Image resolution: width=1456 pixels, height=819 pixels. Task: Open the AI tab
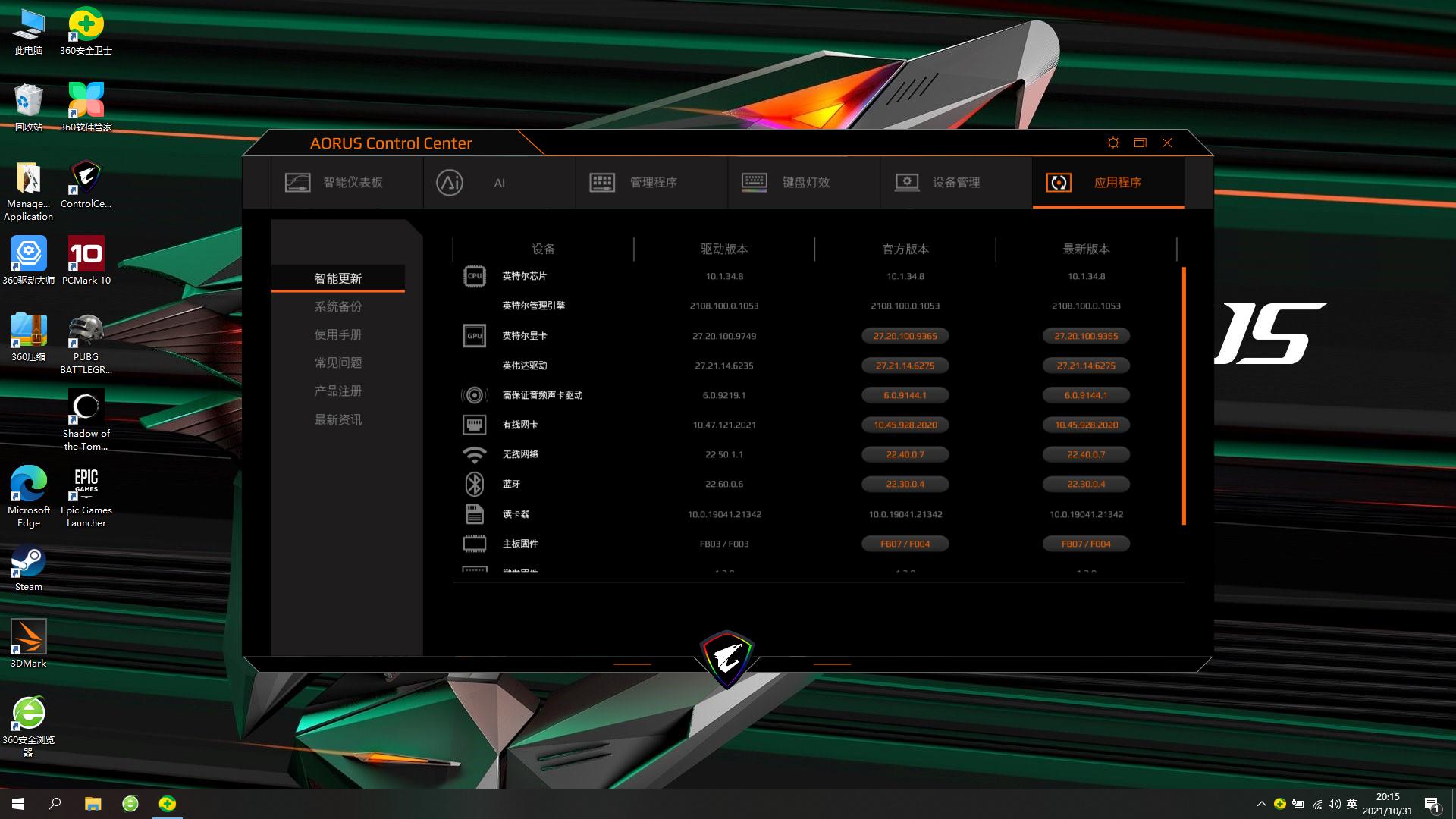coord(499,182)
